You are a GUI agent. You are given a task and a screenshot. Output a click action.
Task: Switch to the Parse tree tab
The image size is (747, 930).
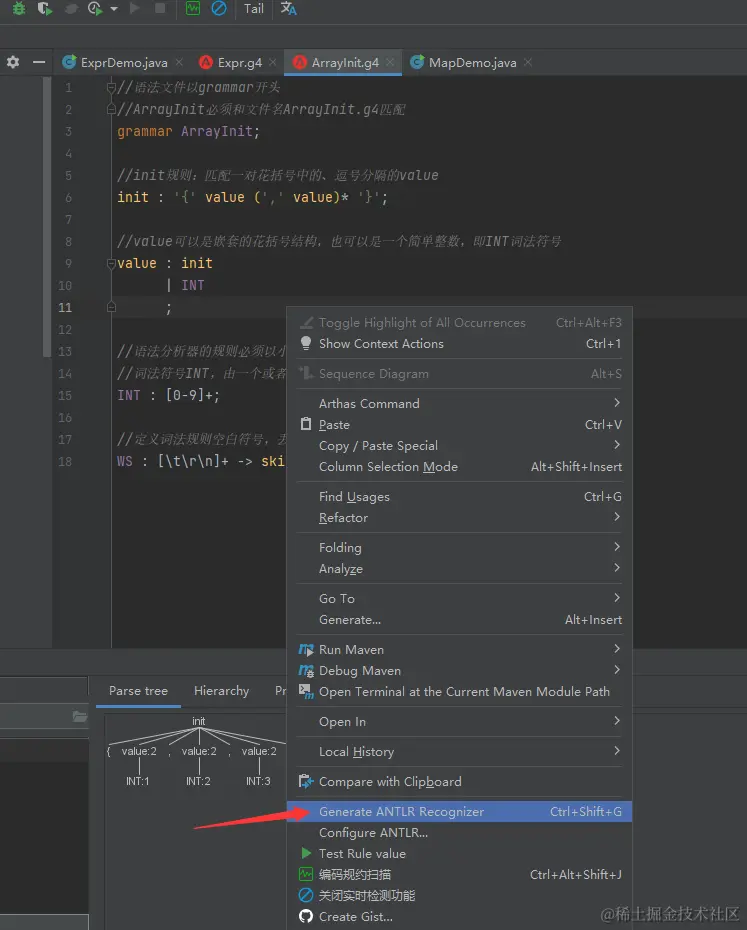tap(138, 691)
